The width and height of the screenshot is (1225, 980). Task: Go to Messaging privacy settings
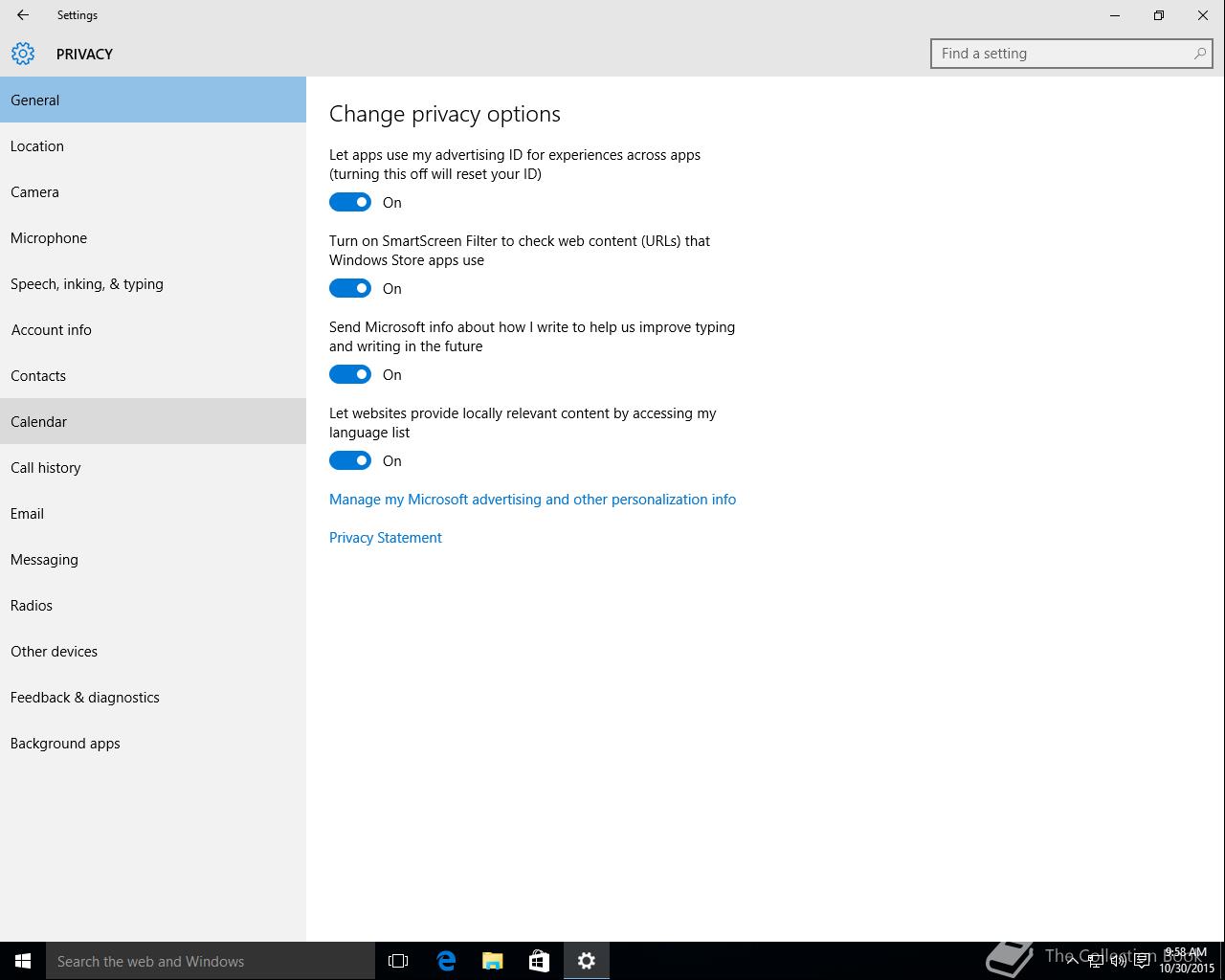coord(153,559)
